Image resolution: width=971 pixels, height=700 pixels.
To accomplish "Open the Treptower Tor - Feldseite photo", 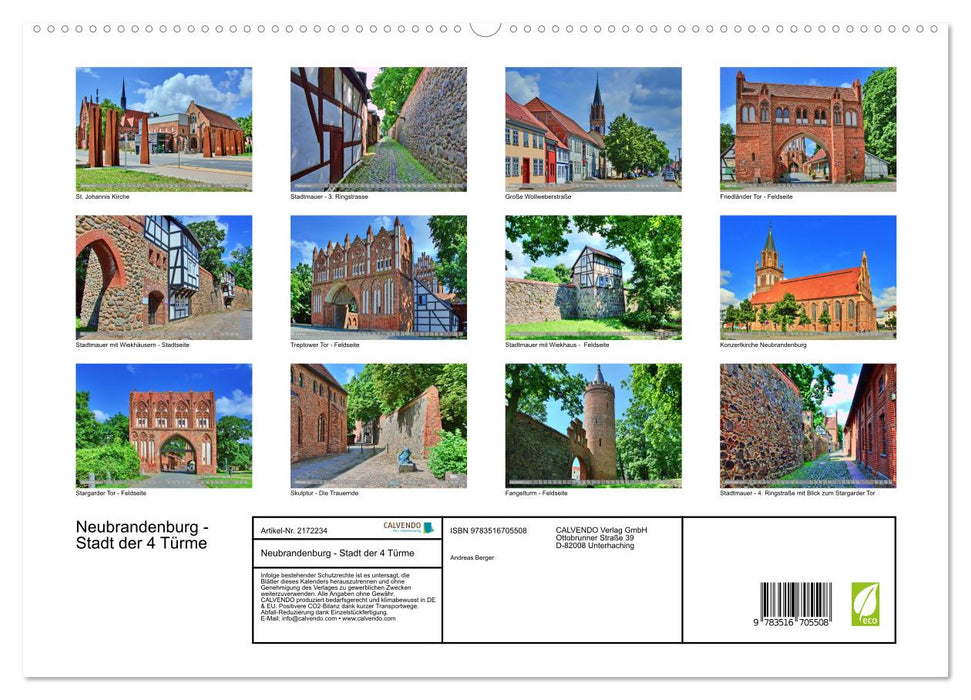I will coord(378,277).
